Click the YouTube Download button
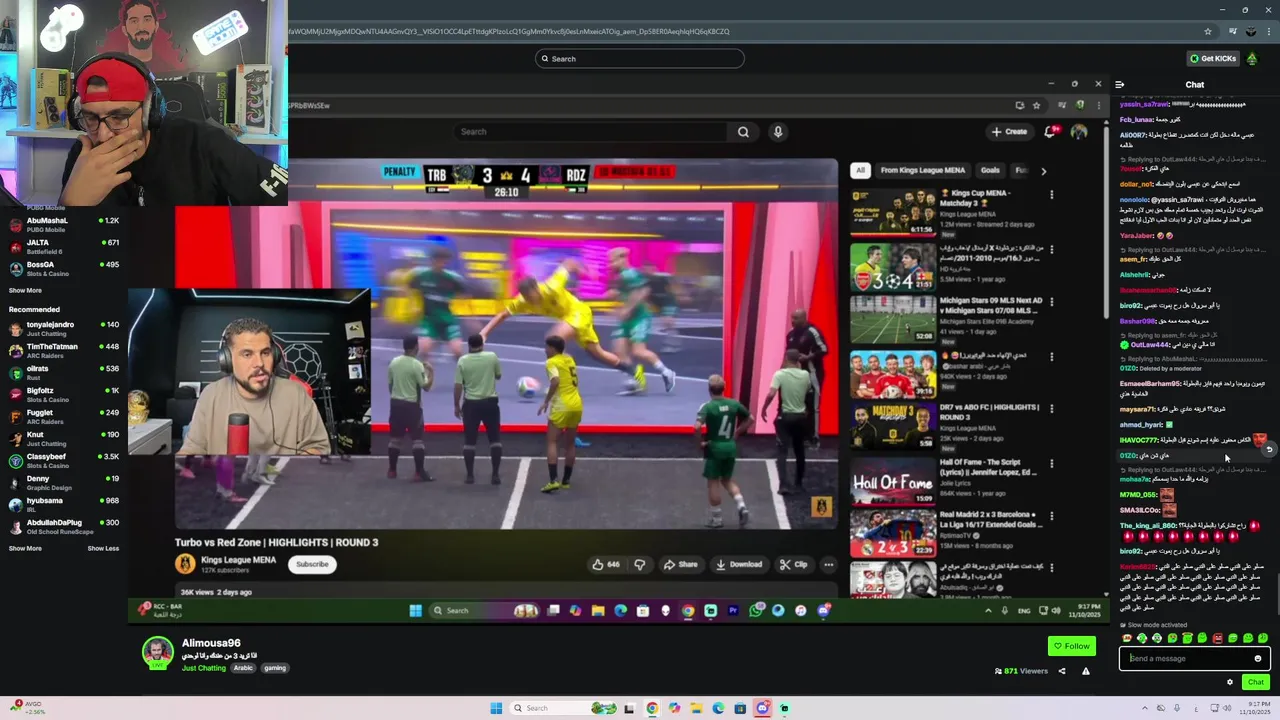This screenshot has width=1280, height=720. click(739, 564)
